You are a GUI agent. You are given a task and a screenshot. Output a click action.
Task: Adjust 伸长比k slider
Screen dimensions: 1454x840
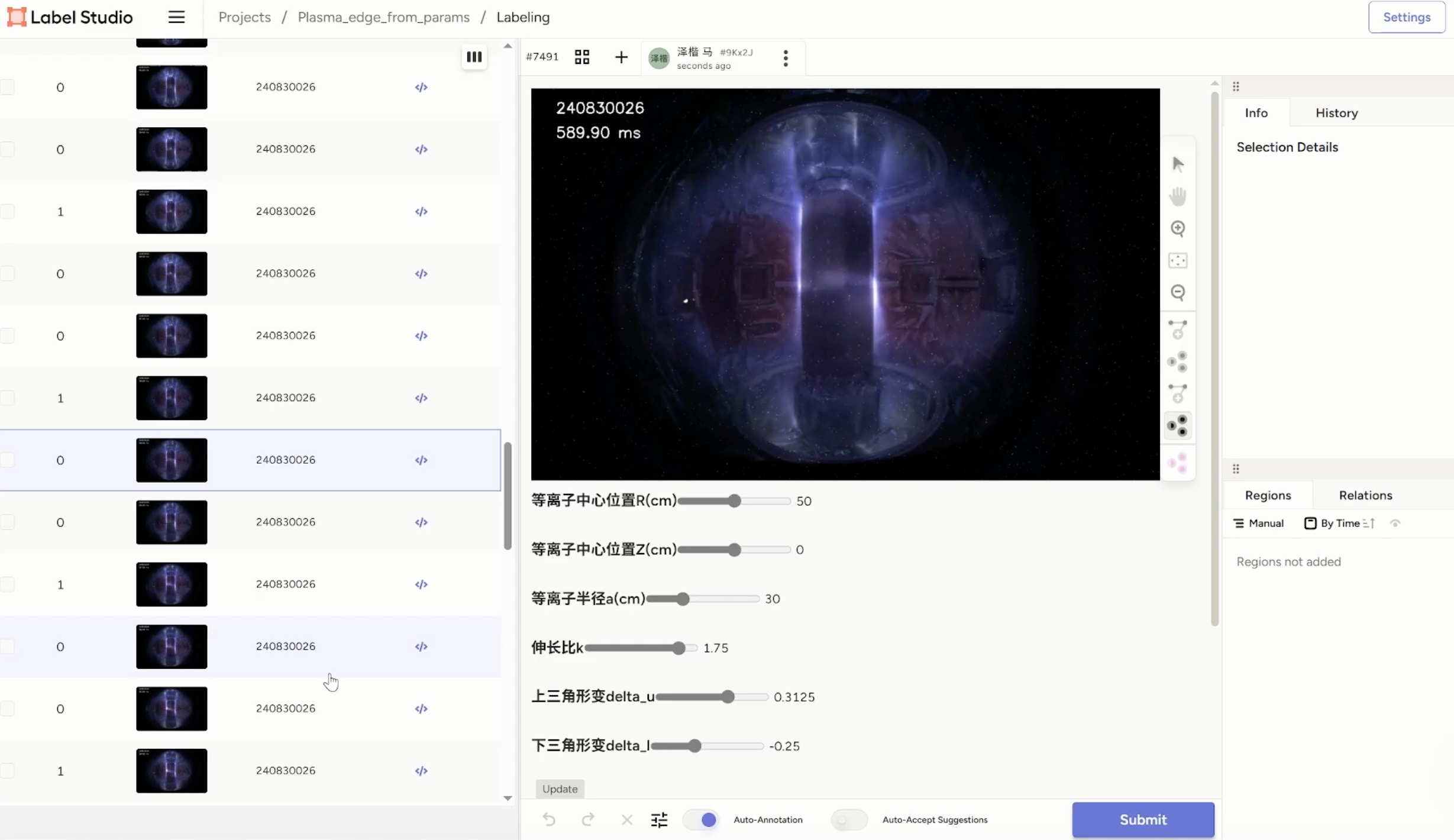641,648
